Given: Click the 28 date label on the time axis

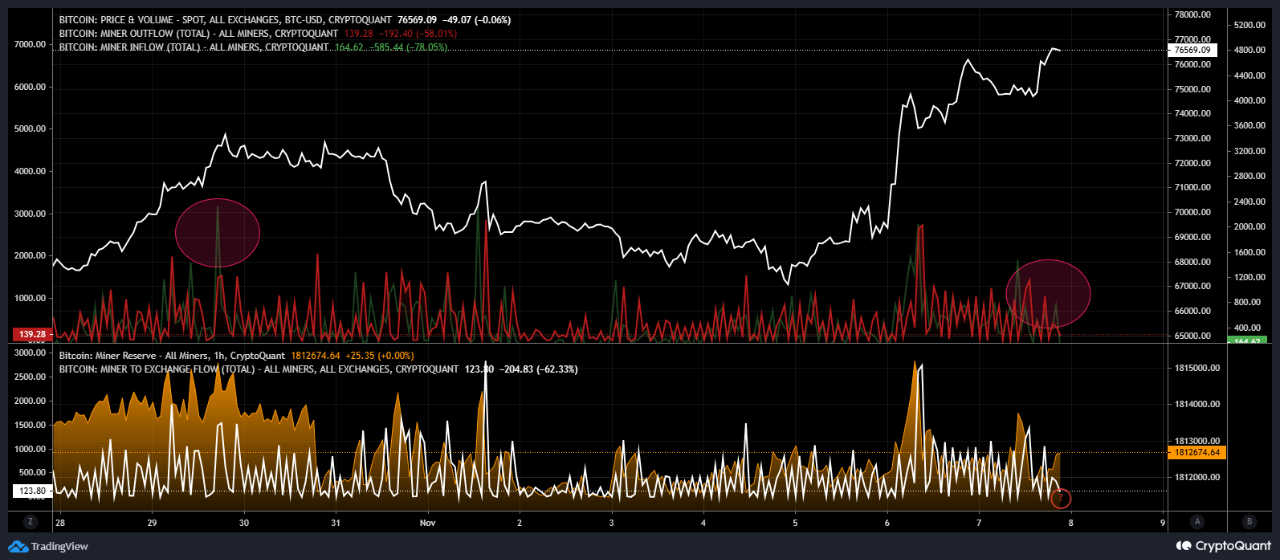Looking at the screenshot, I should (x=60, y=521).
